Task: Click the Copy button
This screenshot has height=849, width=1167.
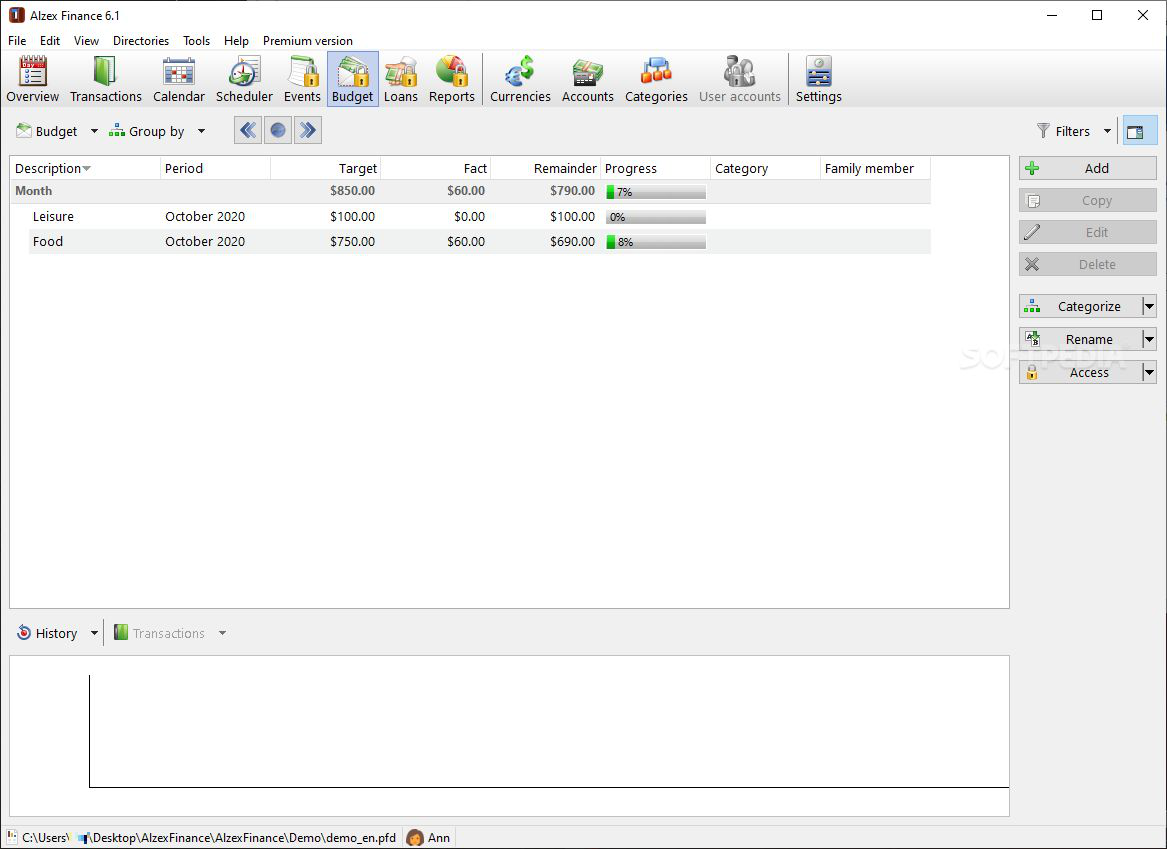Action: pos(1087,200)
